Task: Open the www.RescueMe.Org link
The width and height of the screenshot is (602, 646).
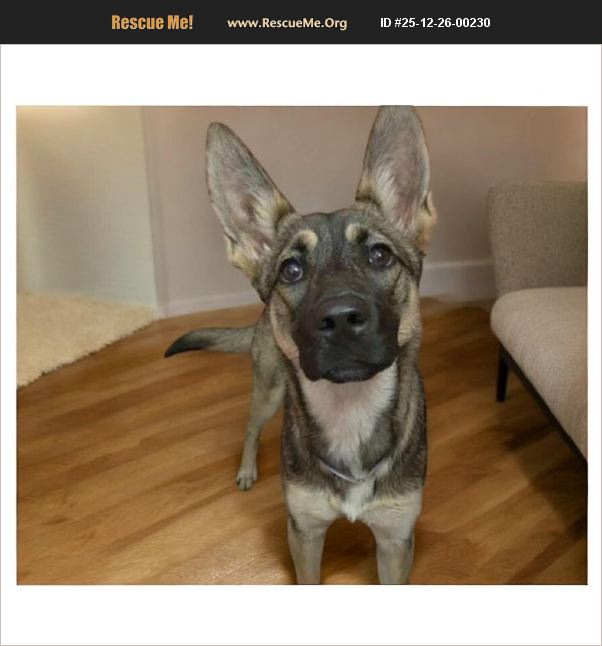Action: coord(287,23)
